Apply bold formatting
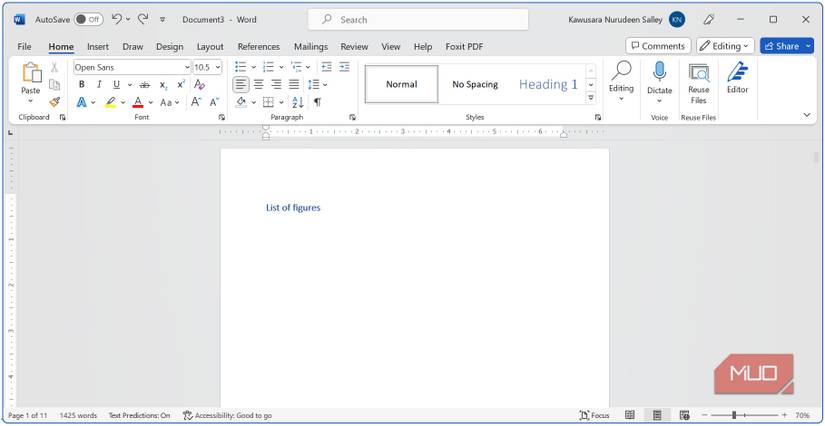 [x=82, y=85]
